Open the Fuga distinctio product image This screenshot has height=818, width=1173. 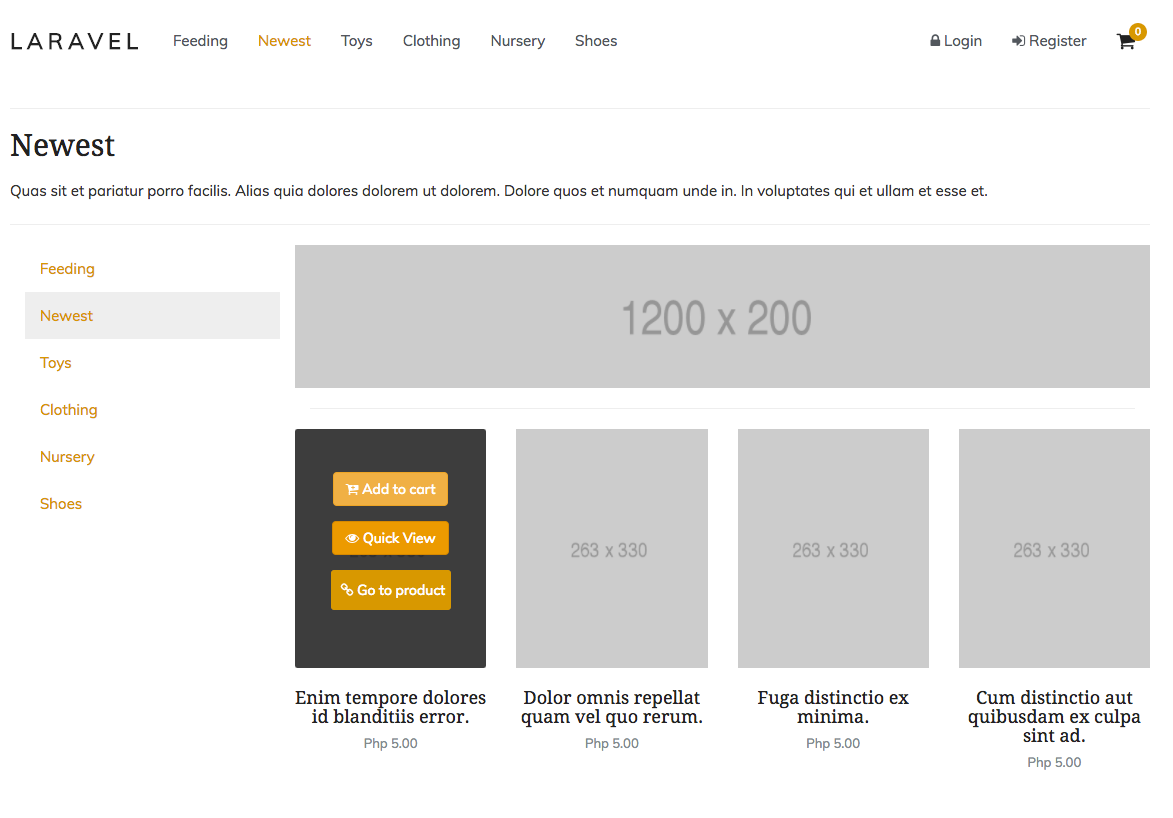point(833,549)
